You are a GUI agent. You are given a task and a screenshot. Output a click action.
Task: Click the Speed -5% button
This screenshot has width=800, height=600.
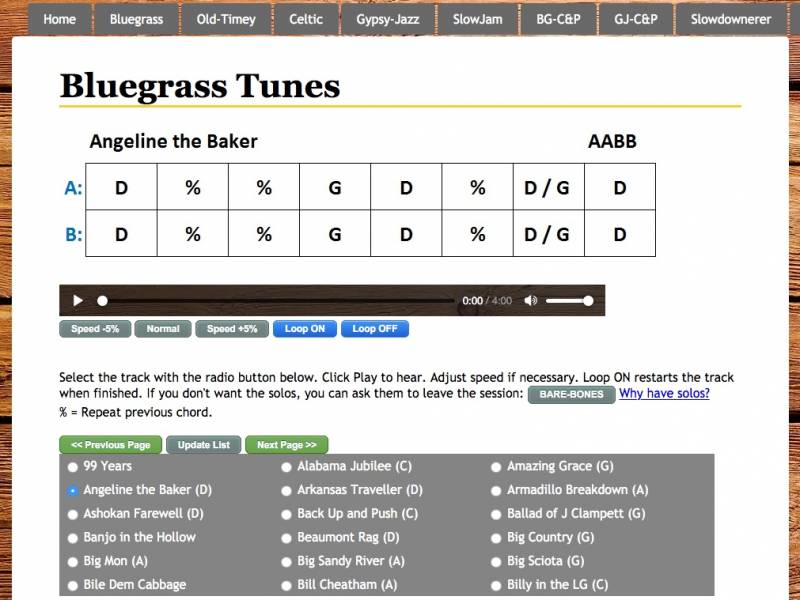pyautogui.click(x=95, y=329)
